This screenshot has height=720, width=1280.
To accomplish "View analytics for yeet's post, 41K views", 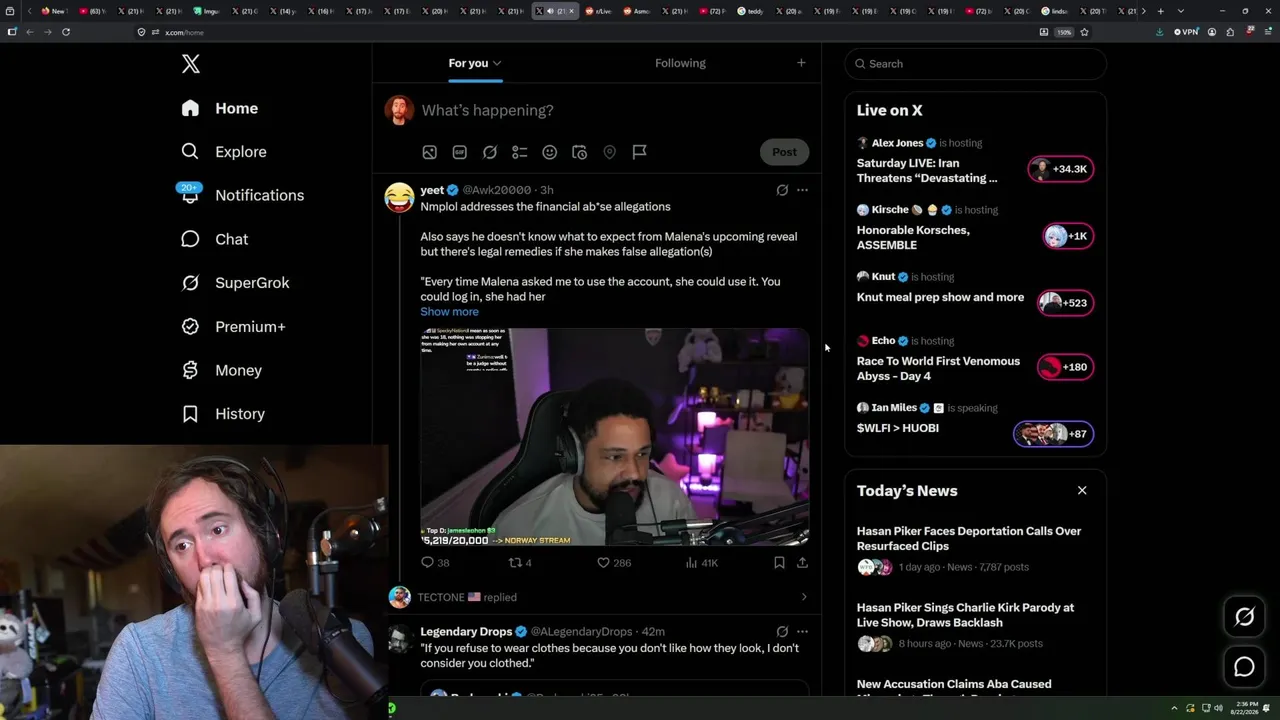I will point(701,563).
